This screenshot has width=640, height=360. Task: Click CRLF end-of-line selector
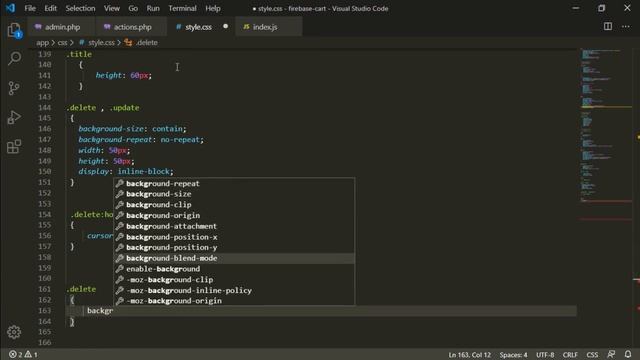[570, 355]
